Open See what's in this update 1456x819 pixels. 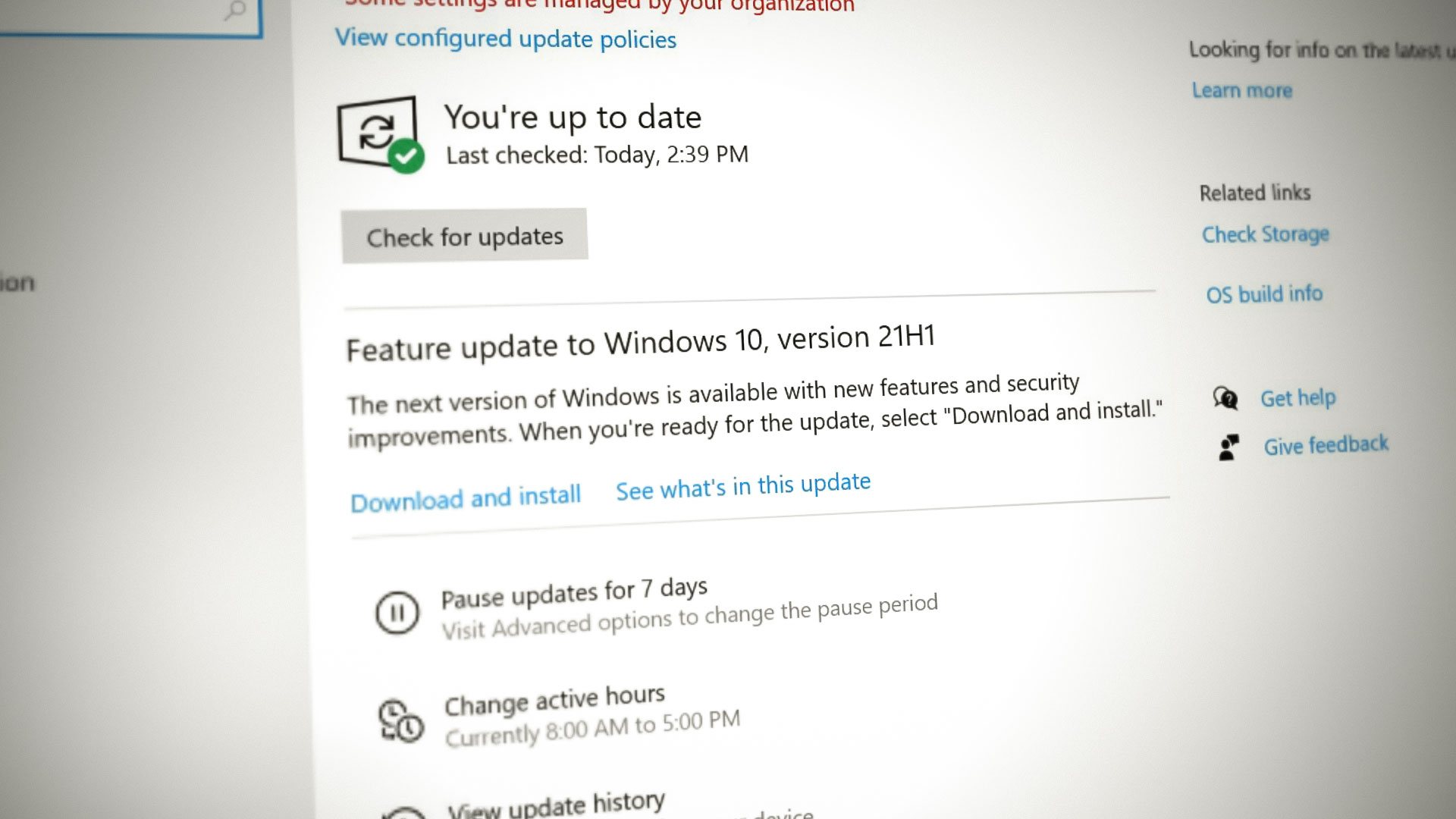tap(743, 486)
